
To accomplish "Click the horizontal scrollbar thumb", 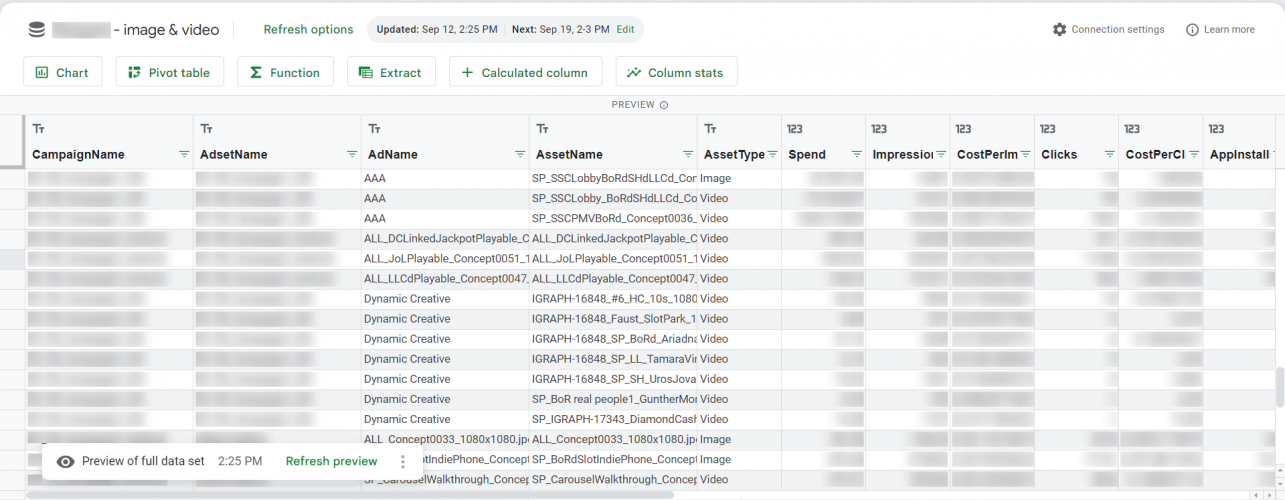I will pyautogui.click(x=350, y=494).
